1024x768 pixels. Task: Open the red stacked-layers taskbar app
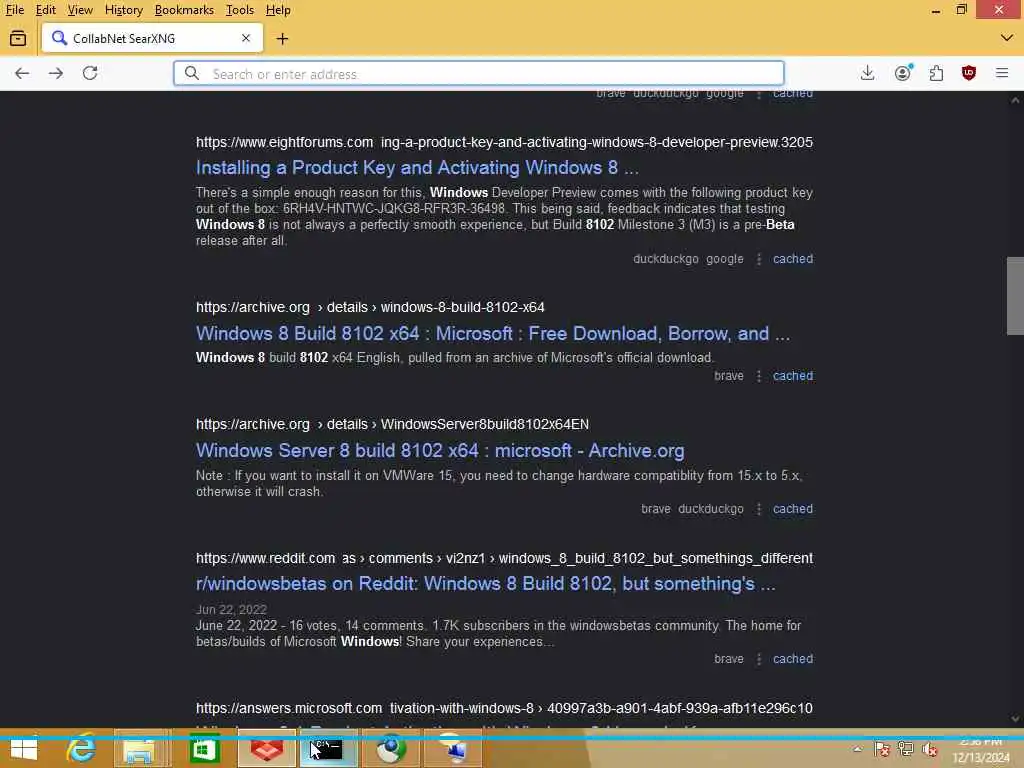(266, 750)
